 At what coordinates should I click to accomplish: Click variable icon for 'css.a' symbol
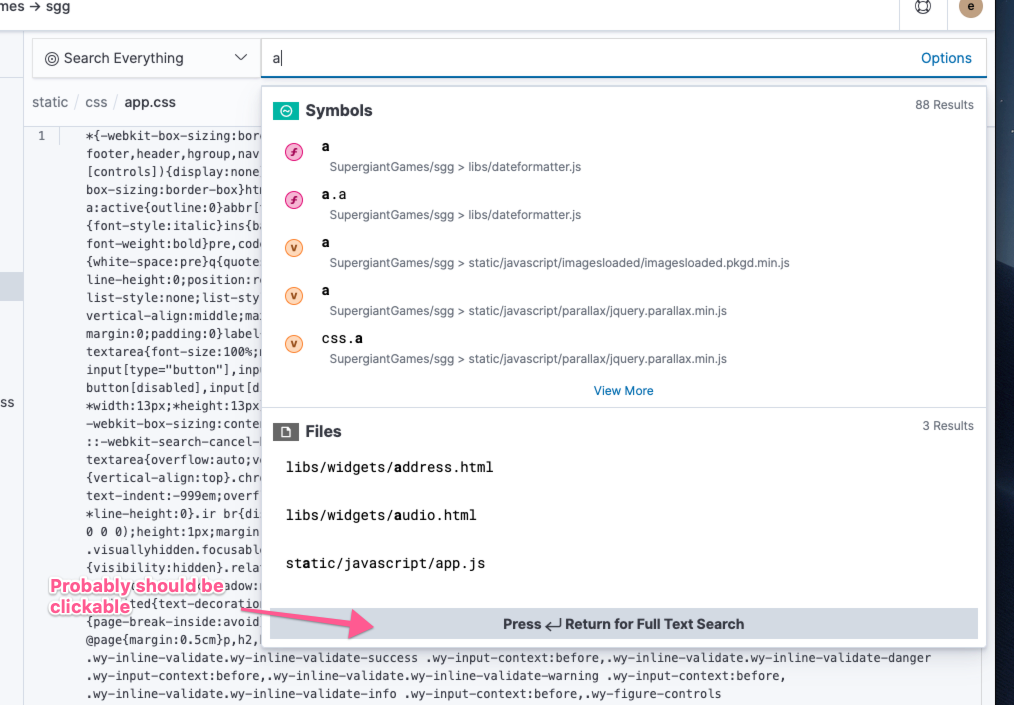coord(294,343)
